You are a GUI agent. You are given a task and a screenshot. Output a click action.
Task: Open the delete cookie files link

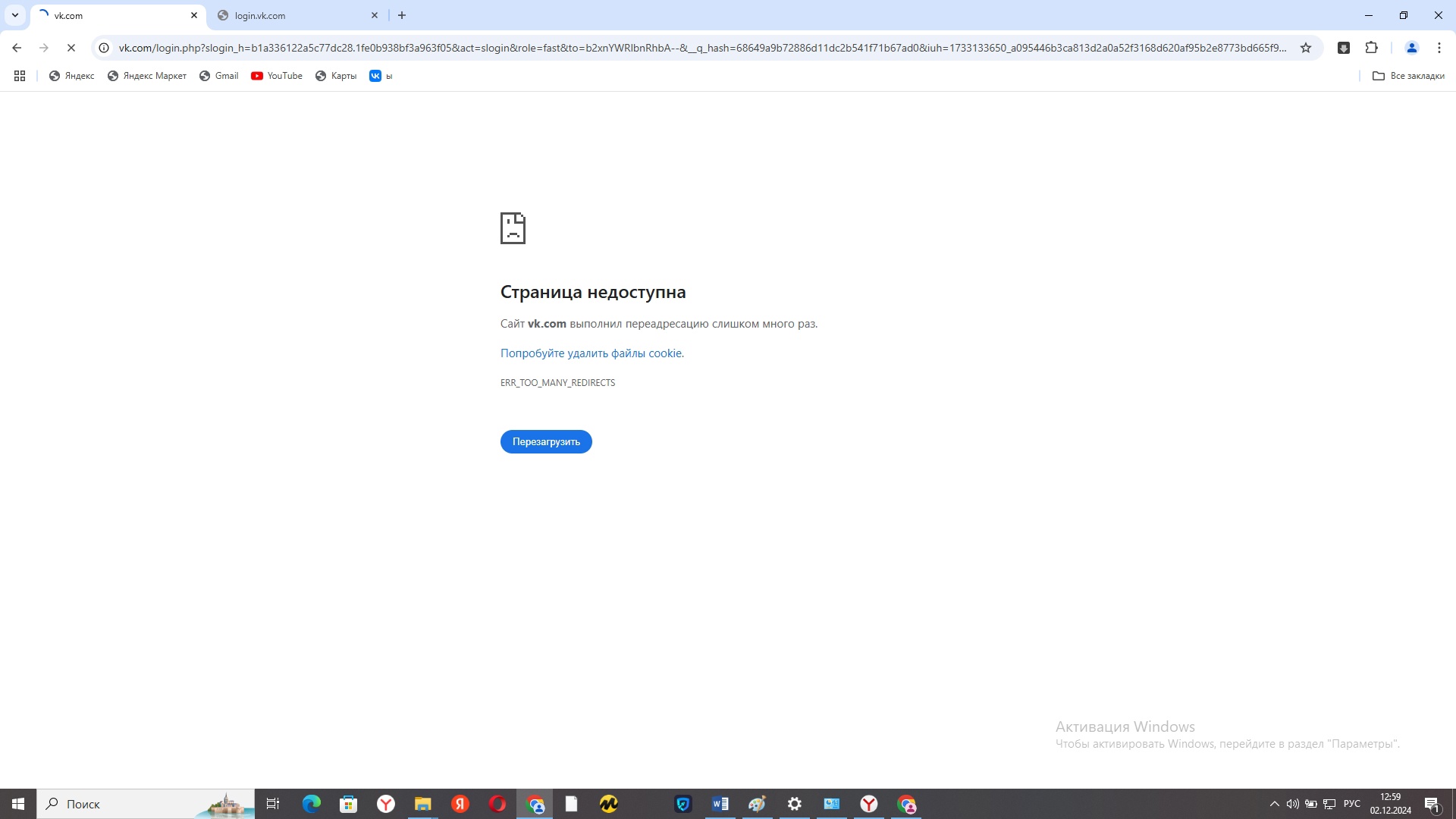591,353
